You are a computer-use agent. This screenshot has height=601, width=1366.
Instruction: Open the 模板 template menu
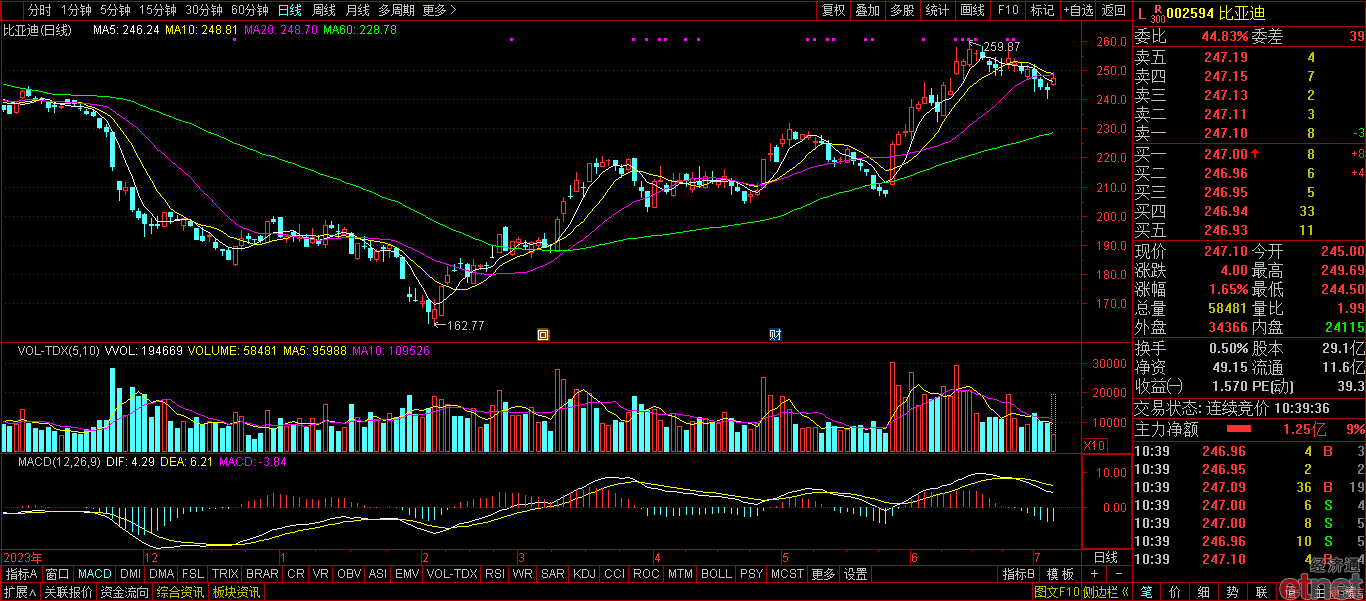click(x=1061, y=574)
